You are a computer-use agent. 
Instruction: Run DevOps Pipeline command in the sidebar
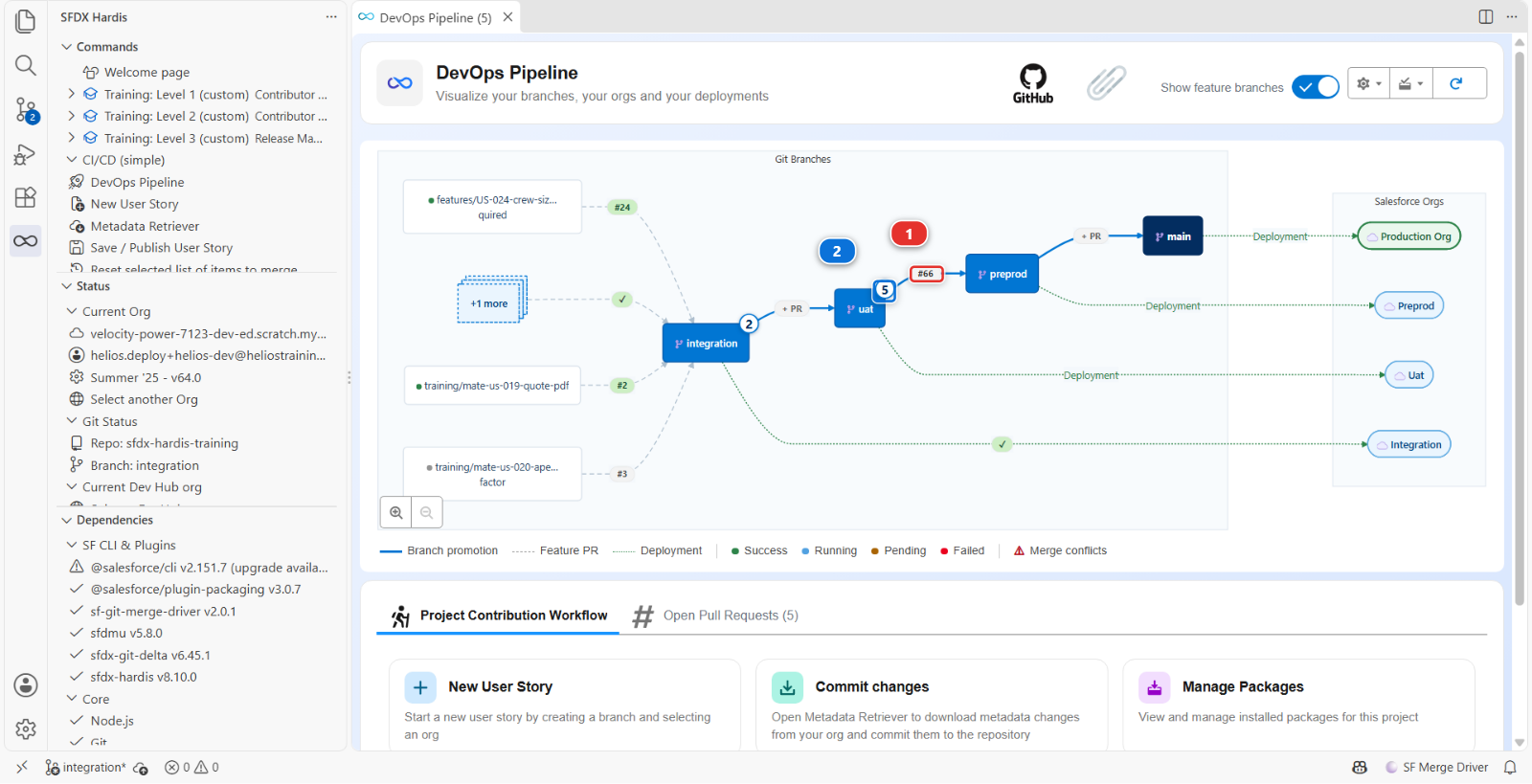(137, 182)
